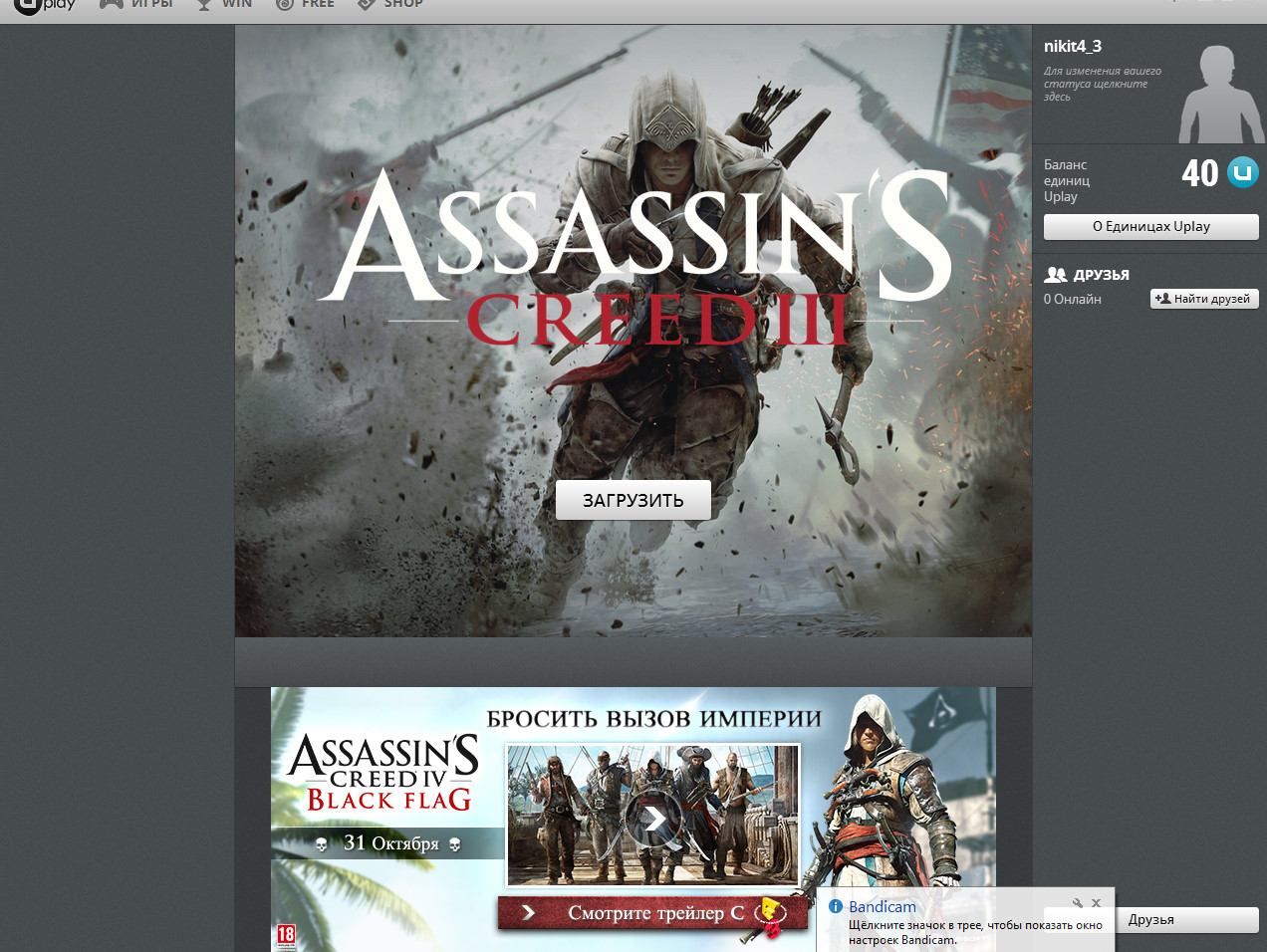Click the 31 Октября release date

point(390,843)
